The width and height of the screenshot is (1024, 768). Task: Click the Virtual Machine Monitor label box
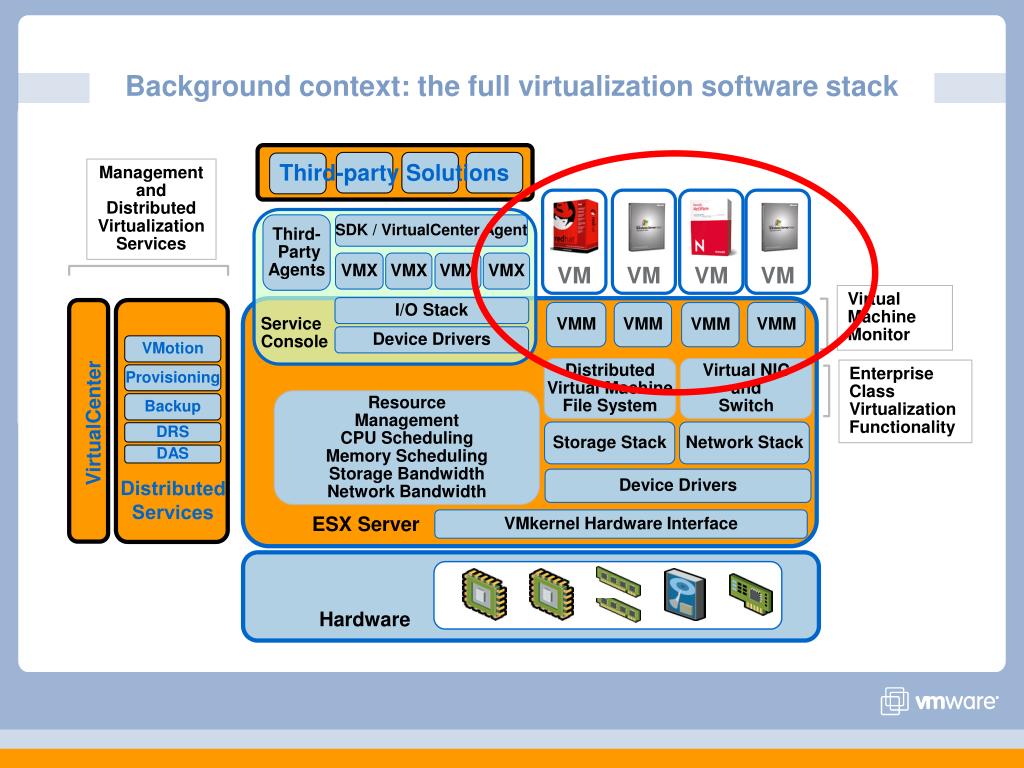pos(895,317)
